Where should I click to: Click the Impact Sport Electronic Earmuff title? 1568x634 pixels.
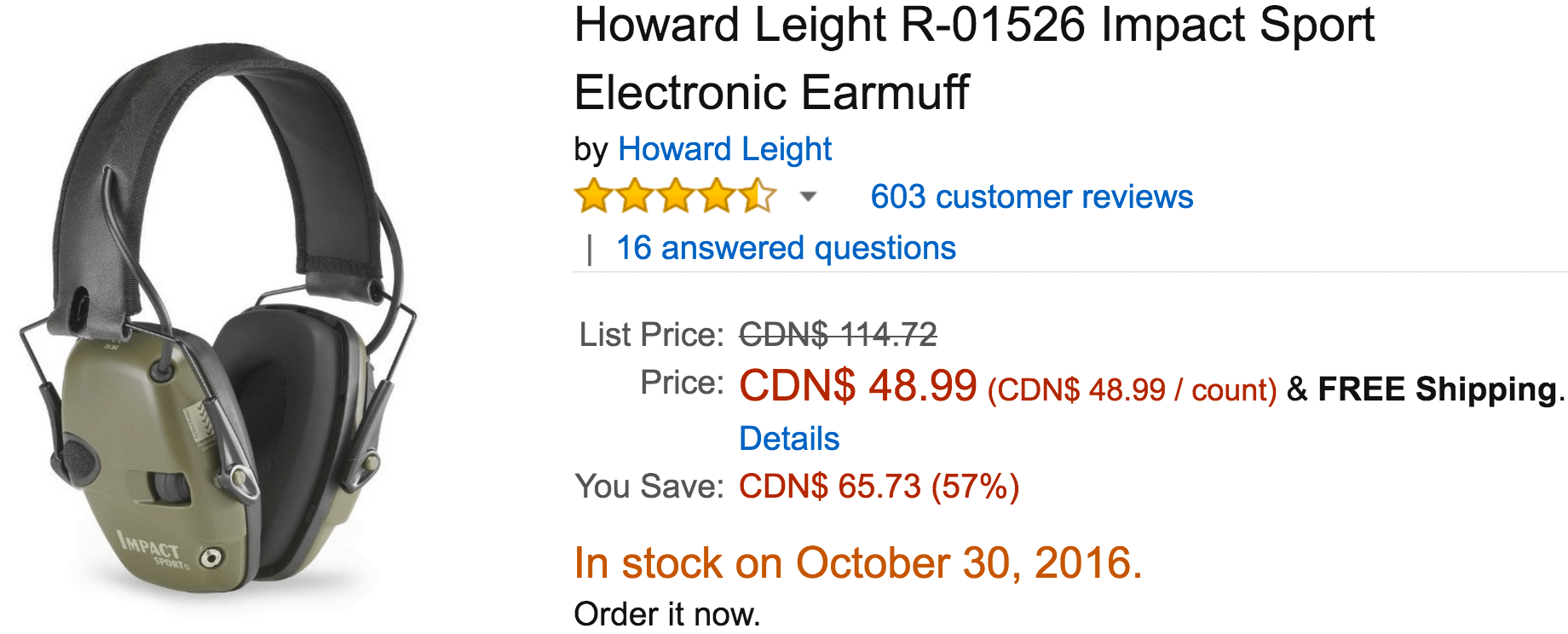click(974, 58)
